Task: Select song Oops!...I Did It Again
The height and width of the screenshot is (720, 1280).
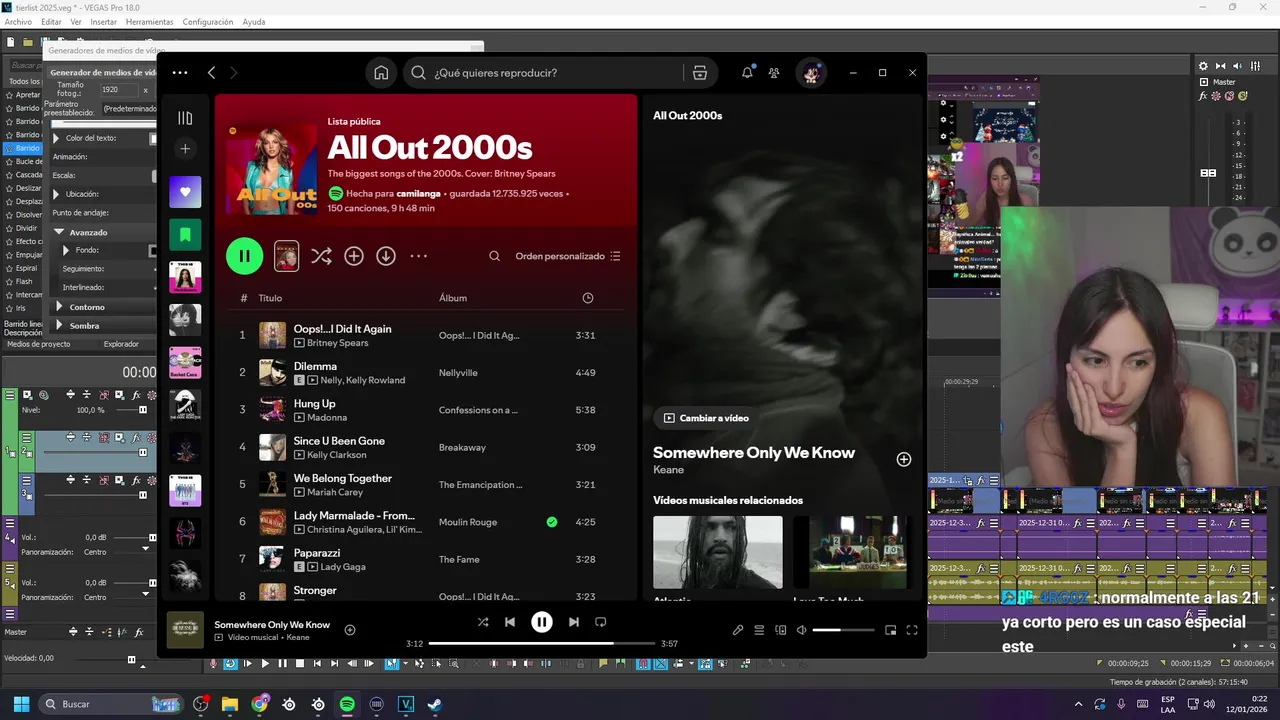Action: pos(343,329)
